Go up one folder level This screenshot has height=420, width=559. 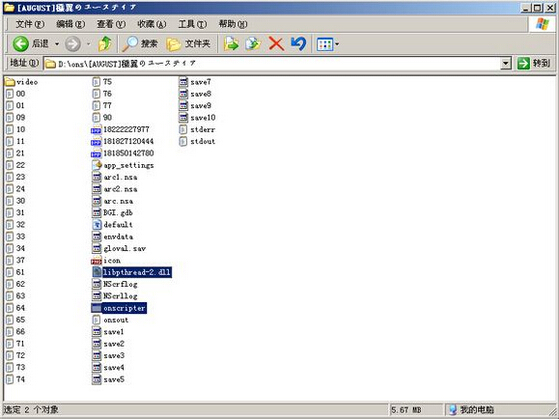tap(105, 44)
